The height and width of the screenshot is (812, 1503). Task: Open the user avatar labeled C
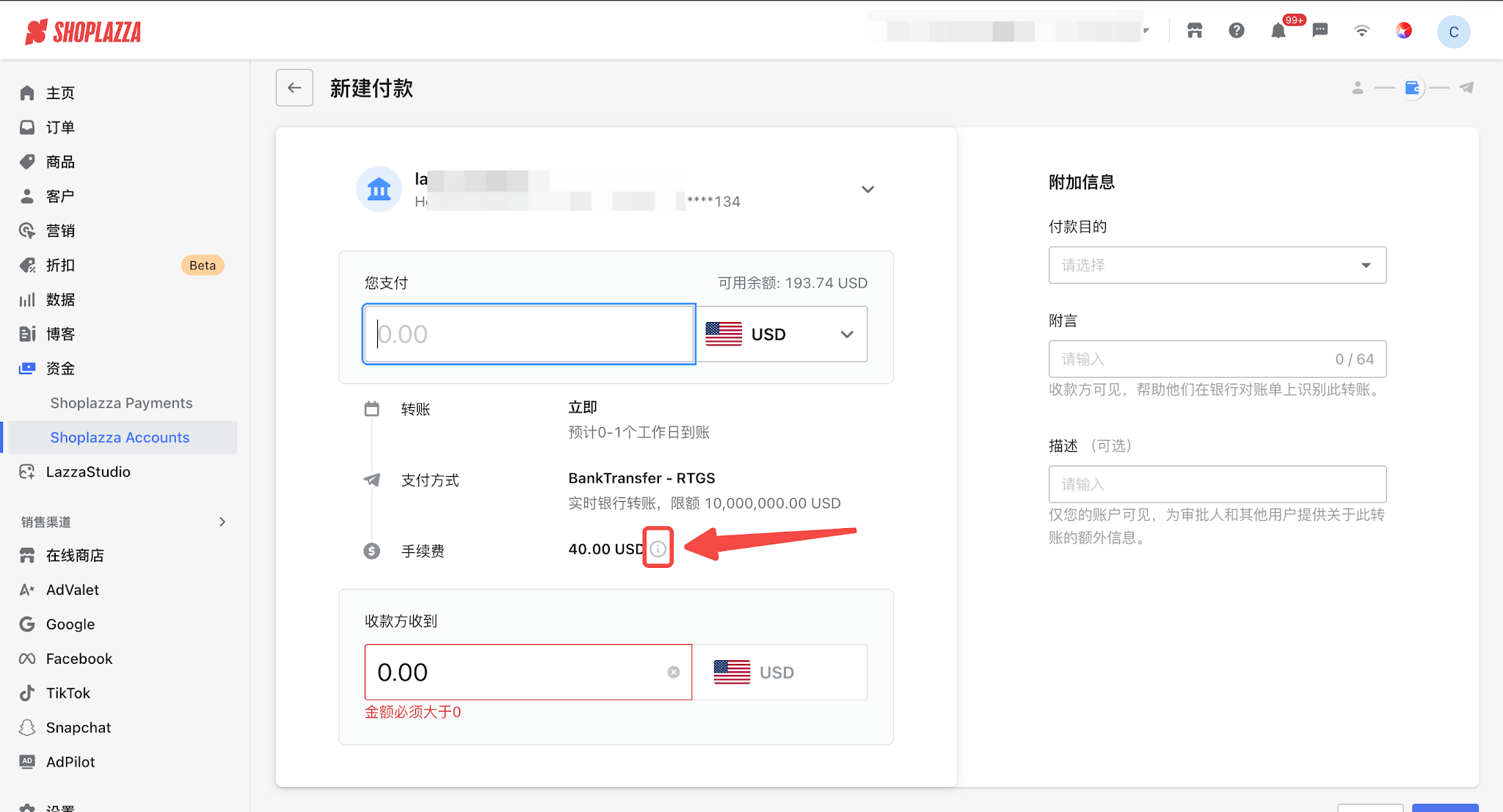tap(1453, 32)
